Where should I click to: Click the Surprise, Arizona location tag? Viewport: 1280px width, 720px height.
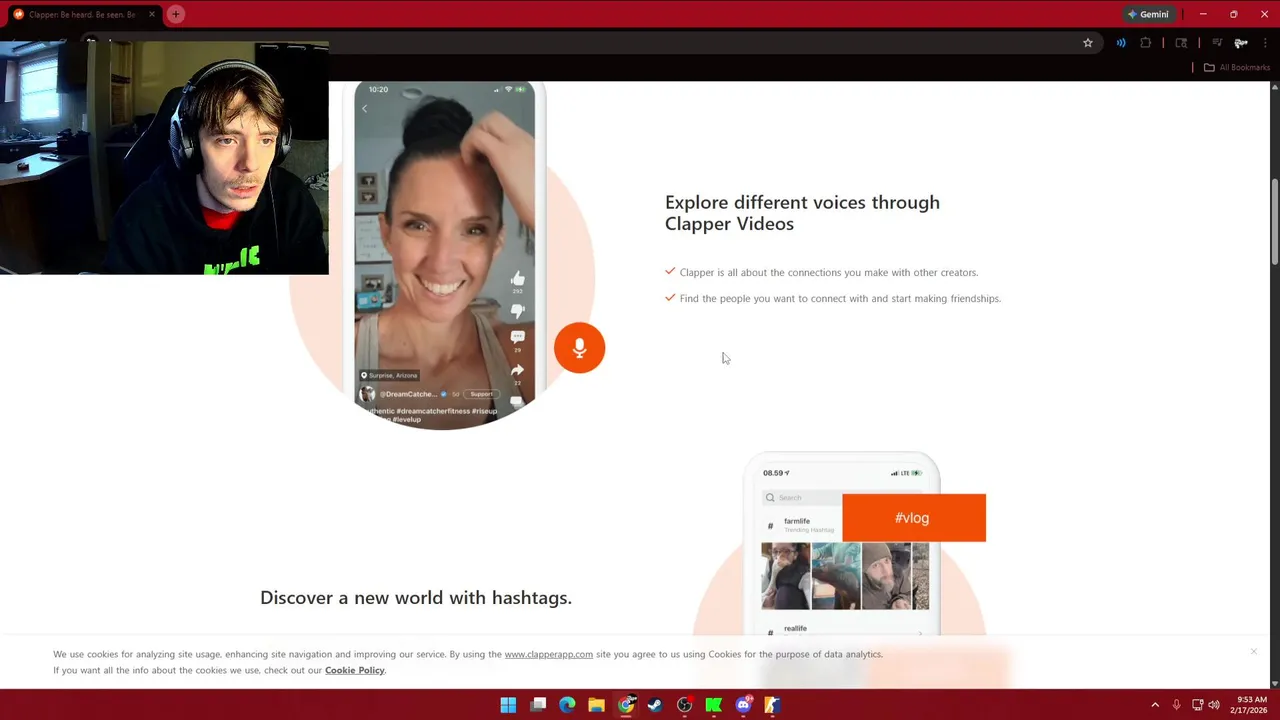(x=389, y=375)
